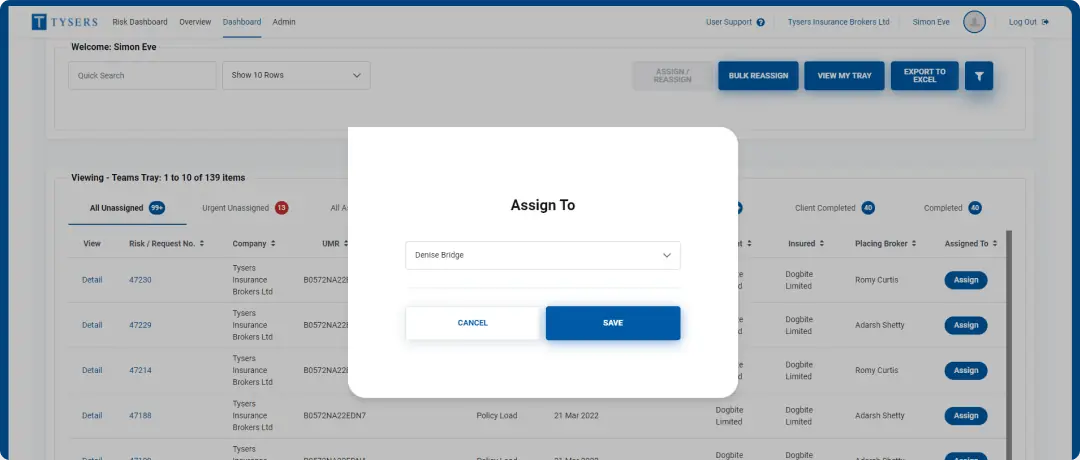The height and width of the screenshot is (460, 1080).
Task: Open the Assign To dropdown showing Denise Bridge
Action: pyautogui.click(x=543, y=255)
